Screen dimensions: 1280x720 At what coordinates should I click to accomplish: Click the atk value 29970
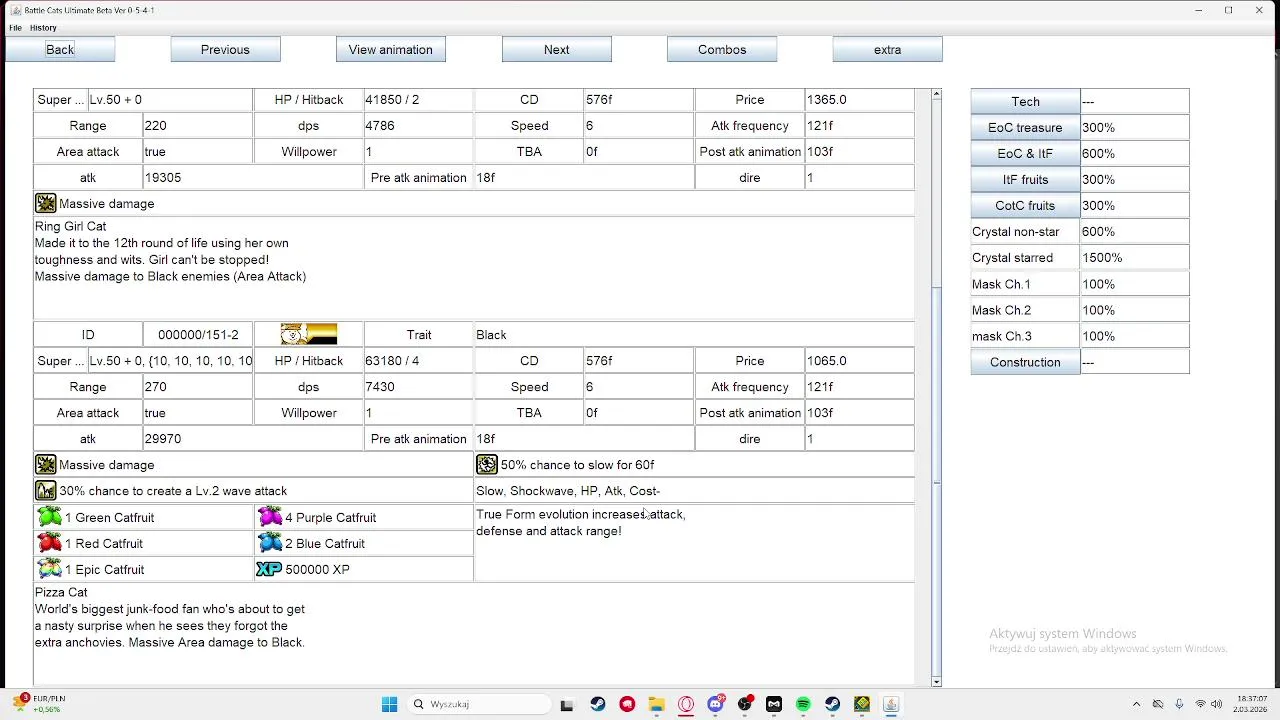pyautogui.click(x=253, y=439)
